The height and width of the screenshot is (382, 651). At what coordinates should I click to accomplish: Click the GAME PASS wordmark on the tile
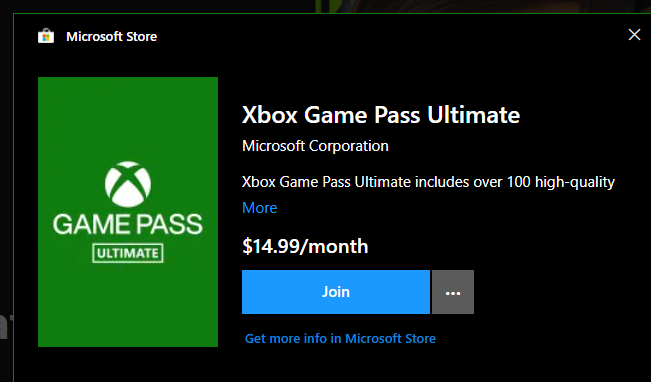coord(127,224)
